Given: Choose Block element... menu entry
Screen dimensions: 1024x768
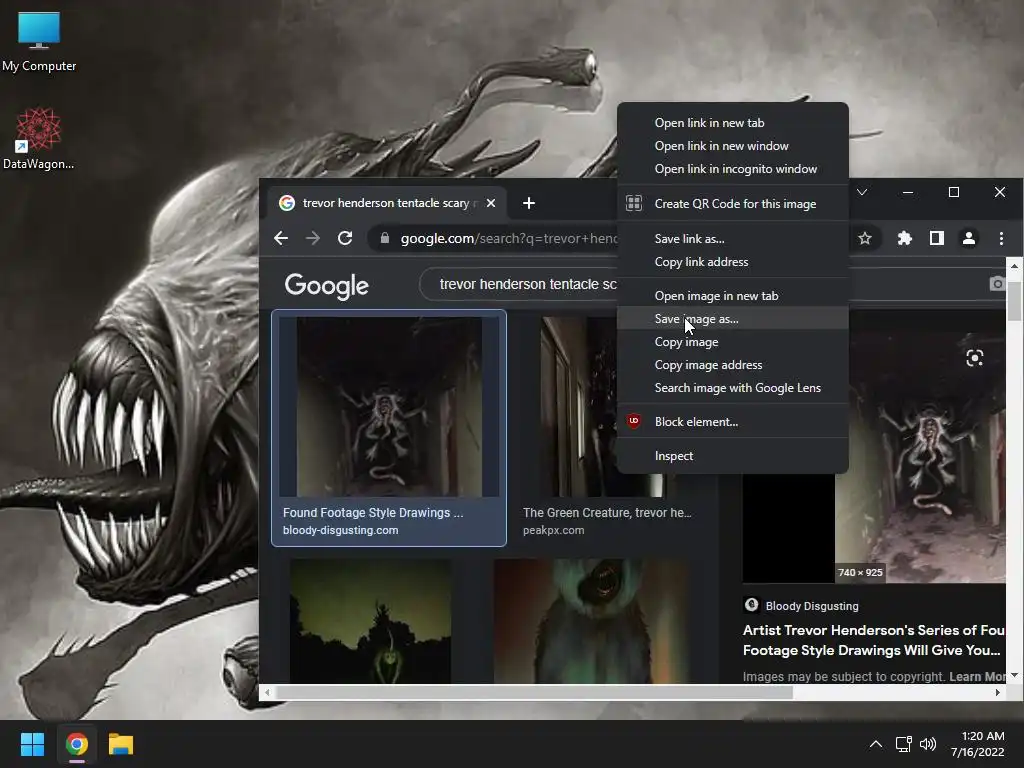Looking at the screenshot, I should 733,422.
